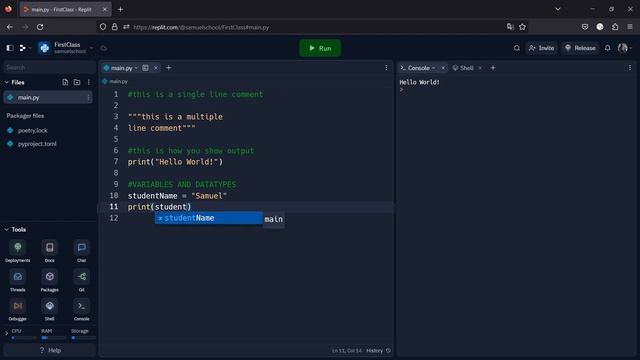This screenshot has width=640, height=360.
Task: Open the browser extensions icon
Action: click(615, 27)
